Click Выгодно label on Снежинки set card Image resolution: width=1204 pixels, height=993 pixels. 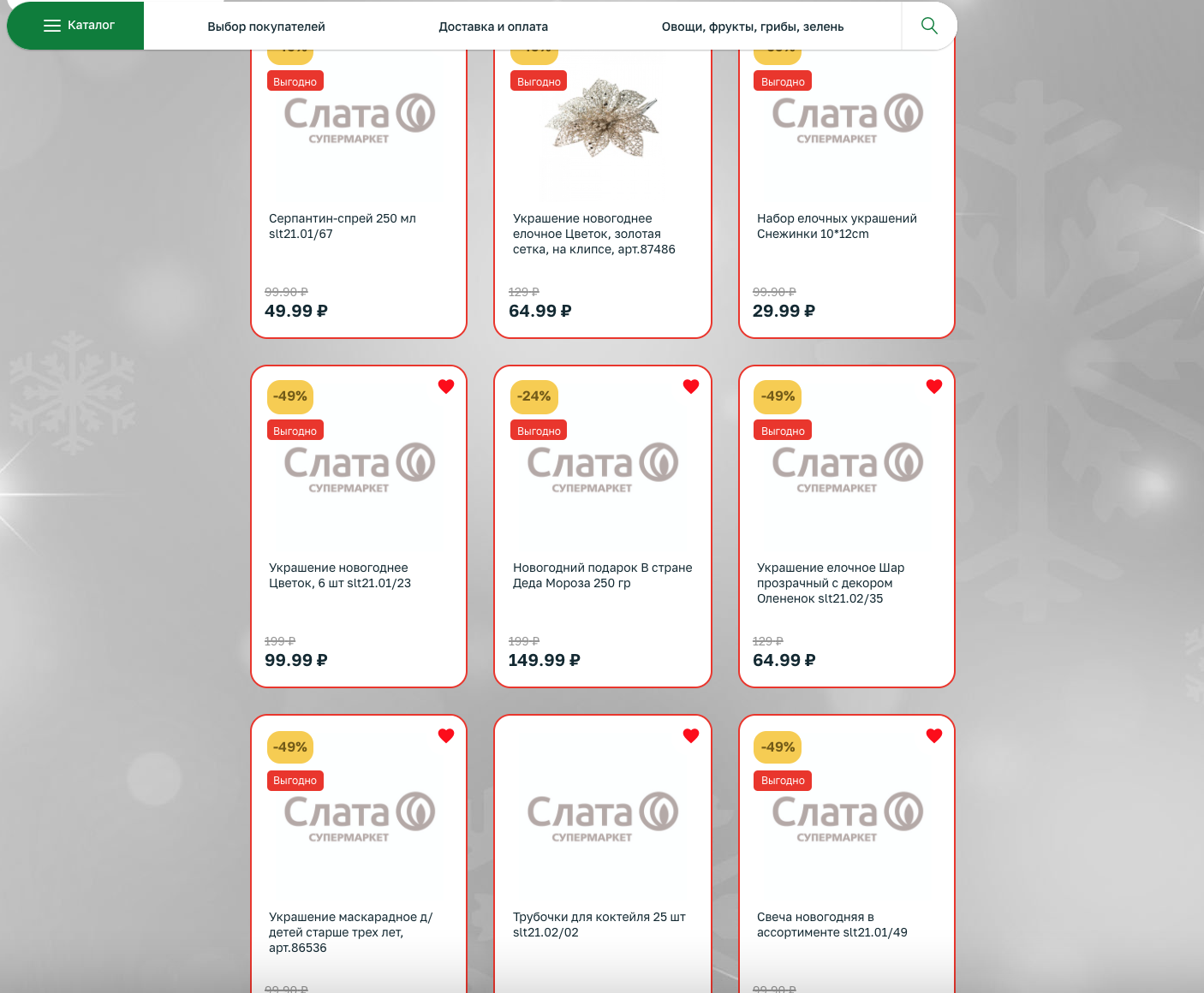tap(783, 81)
